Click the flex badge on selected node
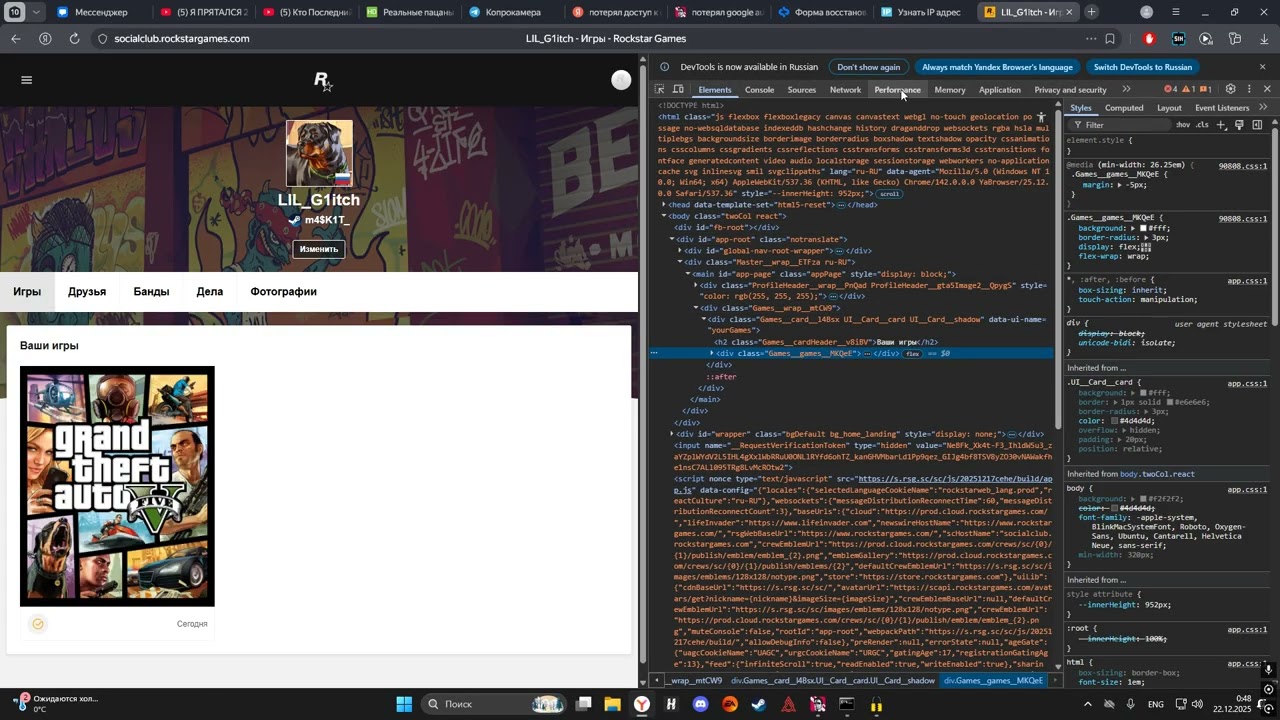 tap(912, 354)
